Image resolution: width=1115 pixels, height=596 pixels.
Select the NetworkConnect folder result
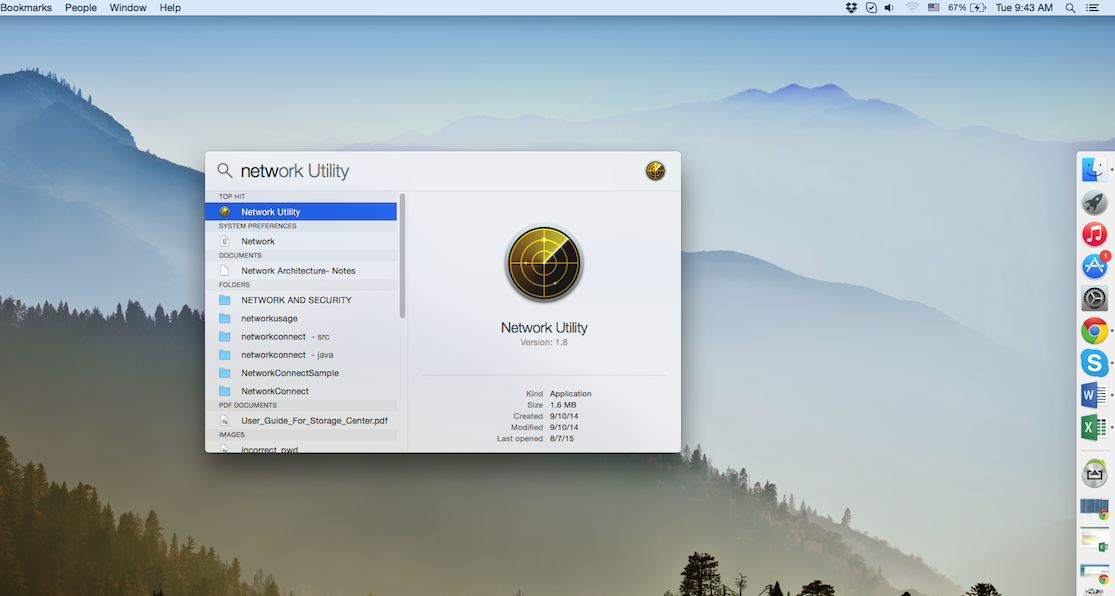301,390
